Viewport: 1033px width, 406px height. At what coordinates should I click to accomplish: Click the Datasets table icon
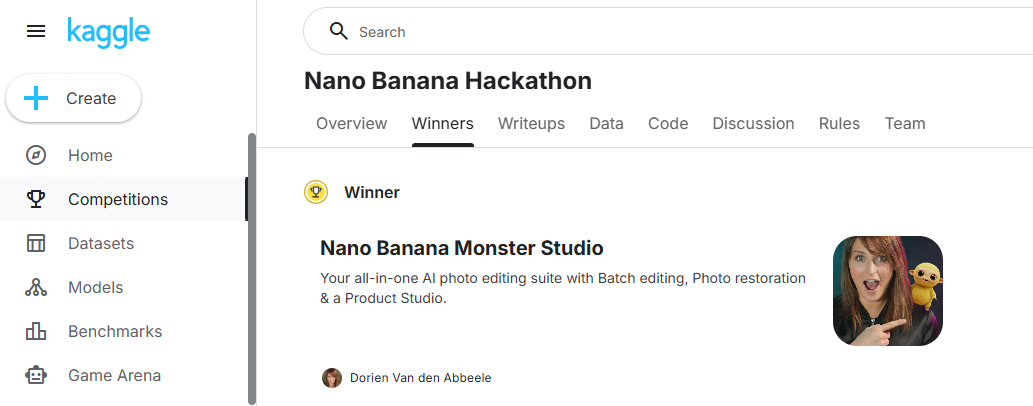point(36,244)
